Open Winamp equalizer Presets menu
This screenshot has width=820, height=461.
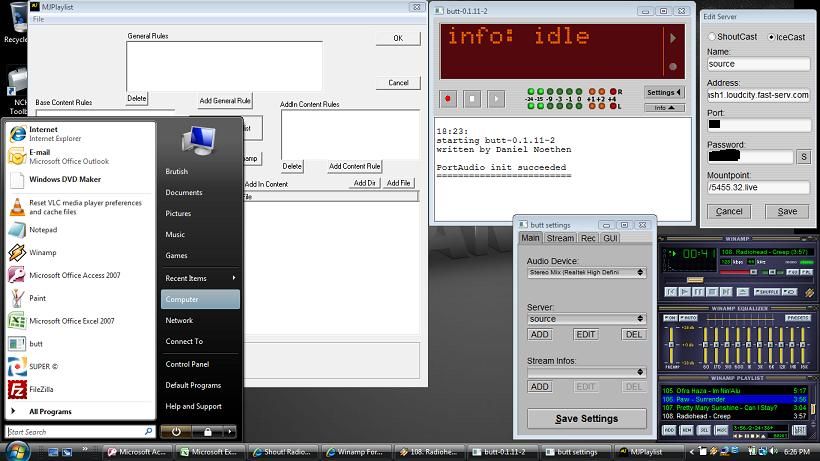point(798,318)
